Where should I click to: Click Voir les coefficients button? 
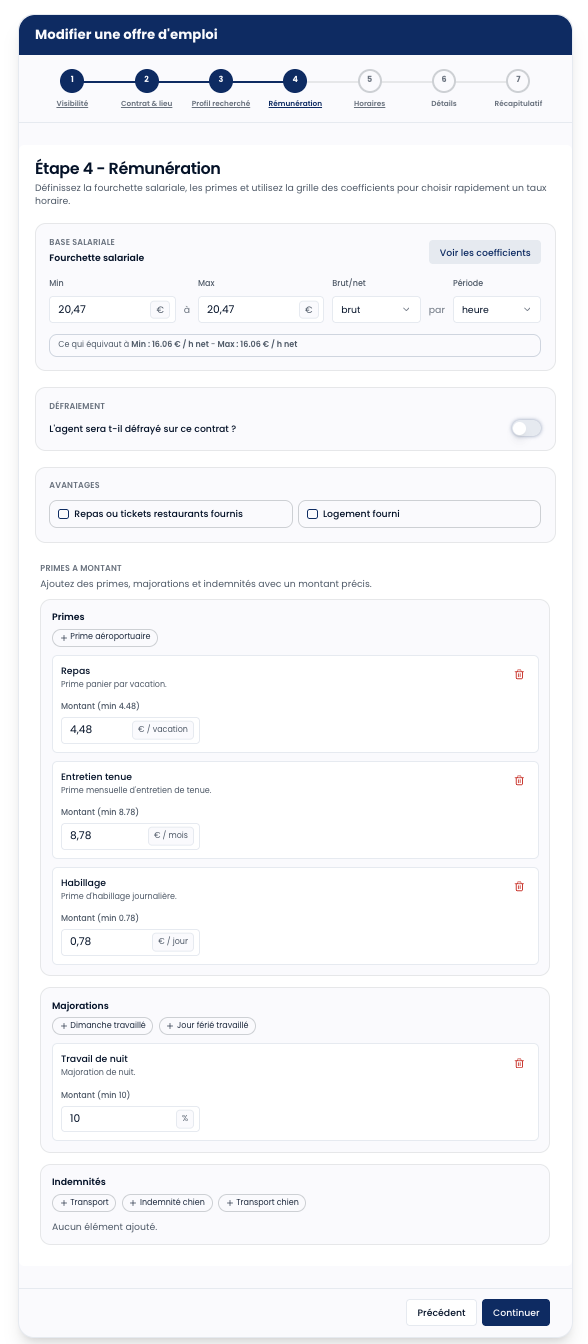click(485, 253)
